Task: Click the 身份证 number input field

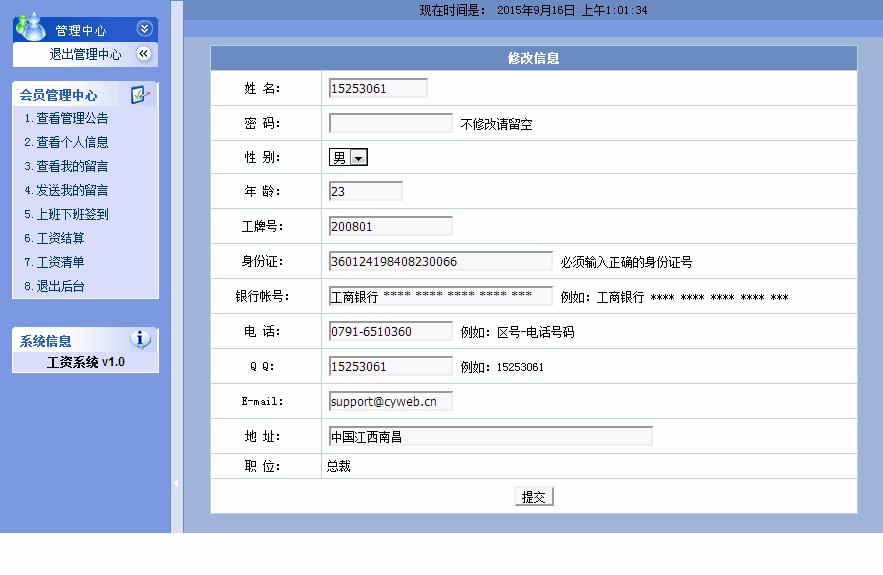Action: coord(440,261)
